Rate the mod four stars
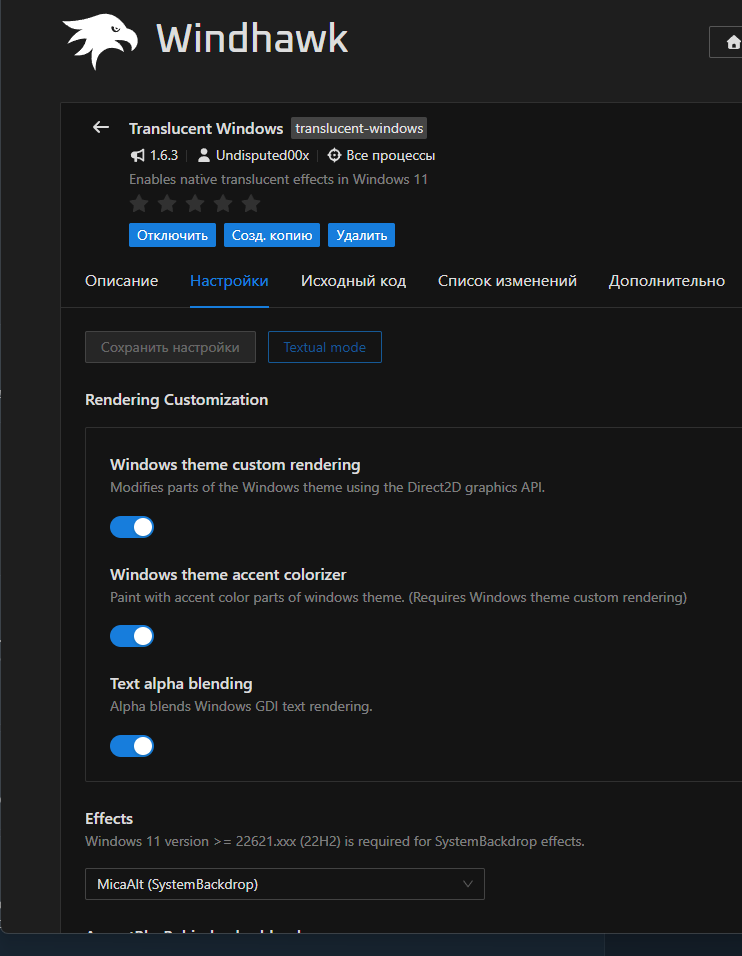742x956 pixels. [223, 204]
